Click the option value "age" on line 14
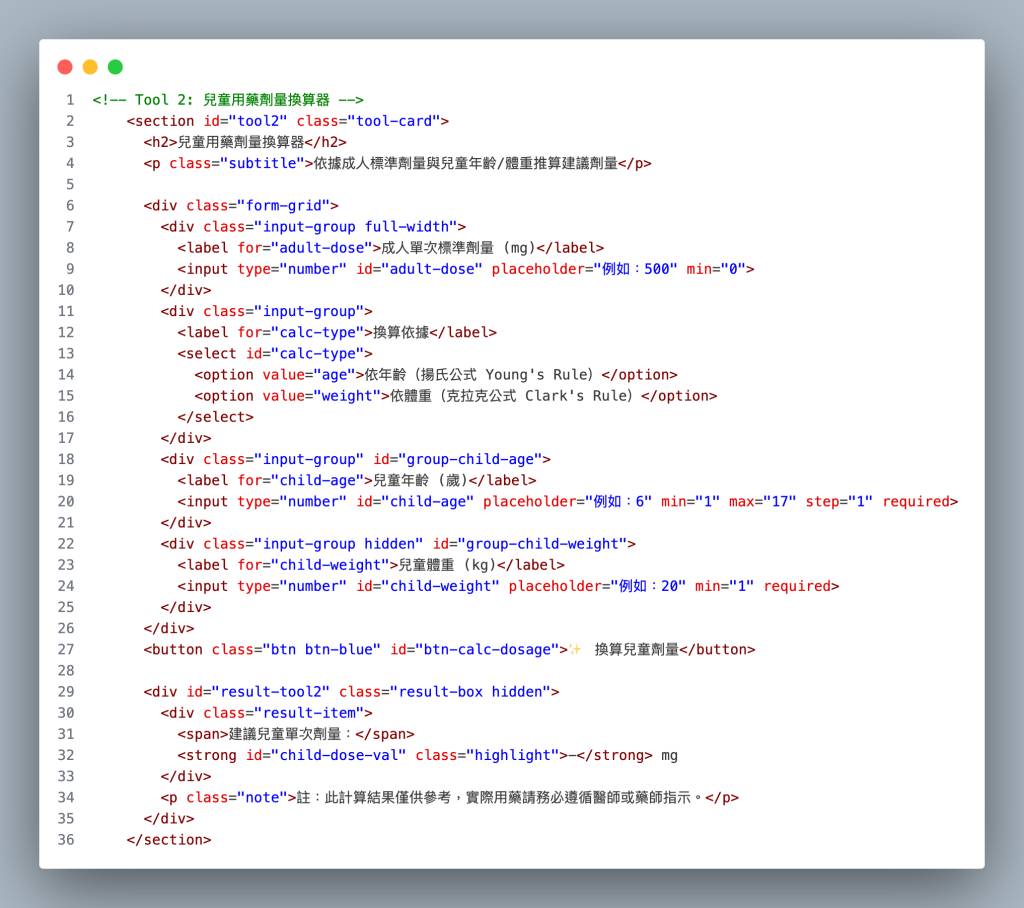 coord(334,375)
